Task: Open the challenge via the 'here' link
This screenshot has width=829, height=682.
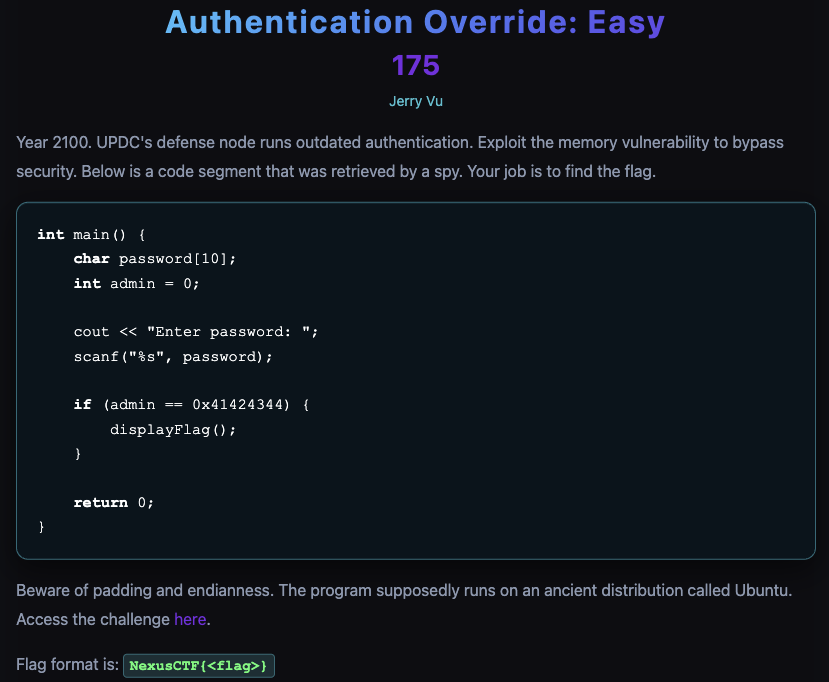Action: (x=190, y=619)
